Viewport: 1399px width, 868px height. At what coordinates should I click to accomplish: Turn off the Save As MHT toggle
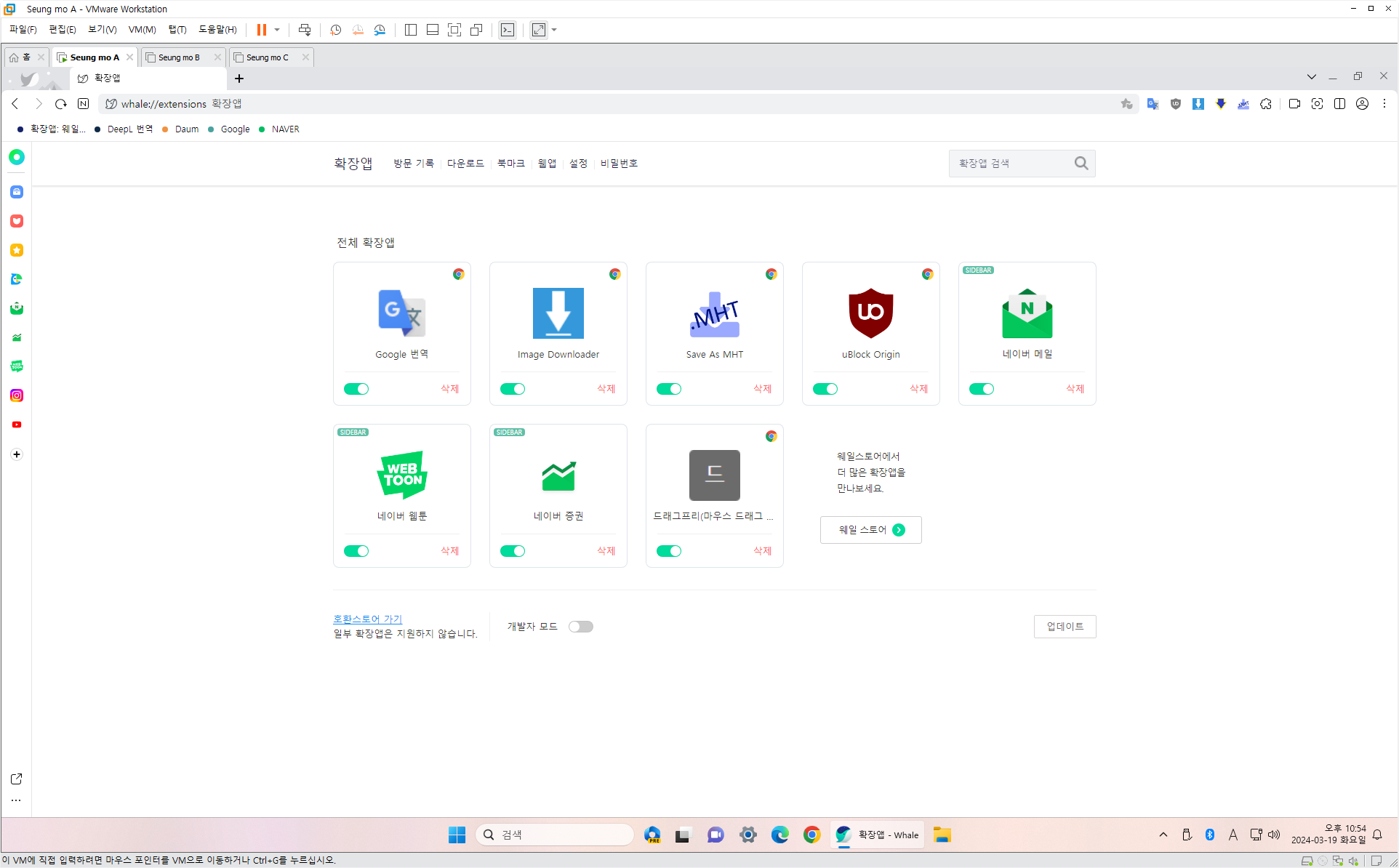[669, 389]
